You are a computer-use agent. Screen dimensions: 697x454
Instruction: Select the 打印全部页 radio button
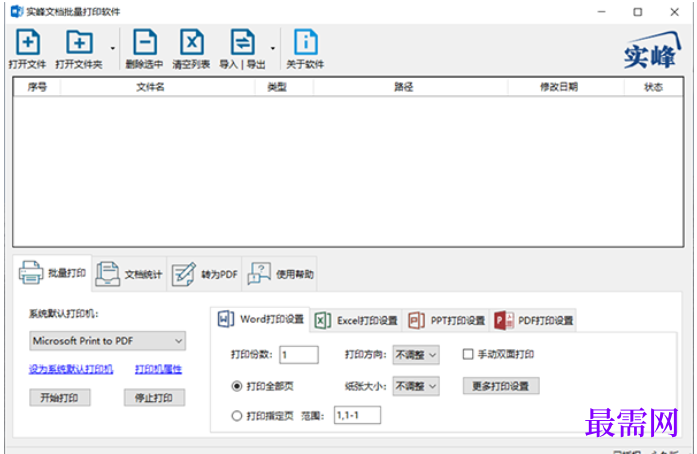coord(237,386)
